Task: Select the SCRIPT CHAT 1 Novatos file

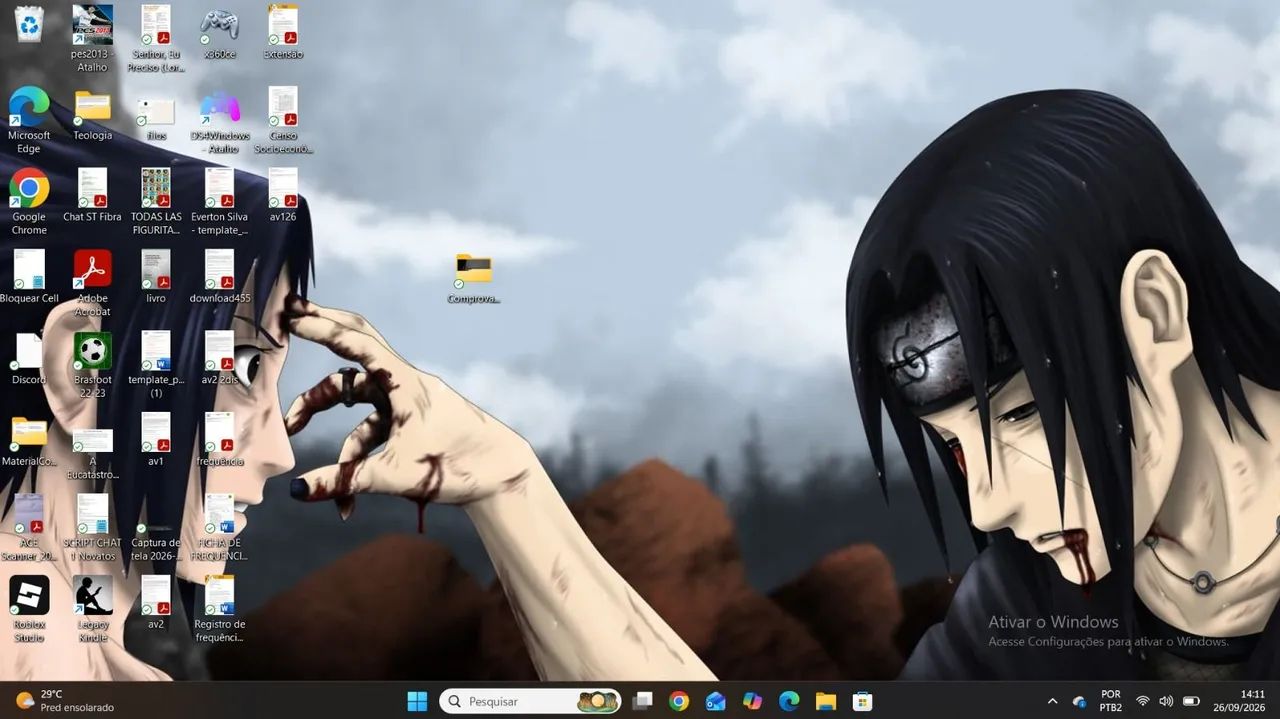Action: click(92, 527)
